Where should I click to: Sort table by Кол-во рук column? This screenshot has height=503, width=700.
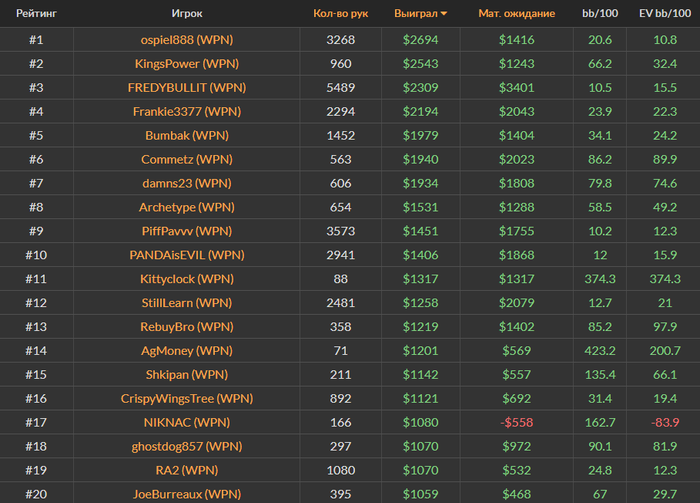tap(340, 14)
